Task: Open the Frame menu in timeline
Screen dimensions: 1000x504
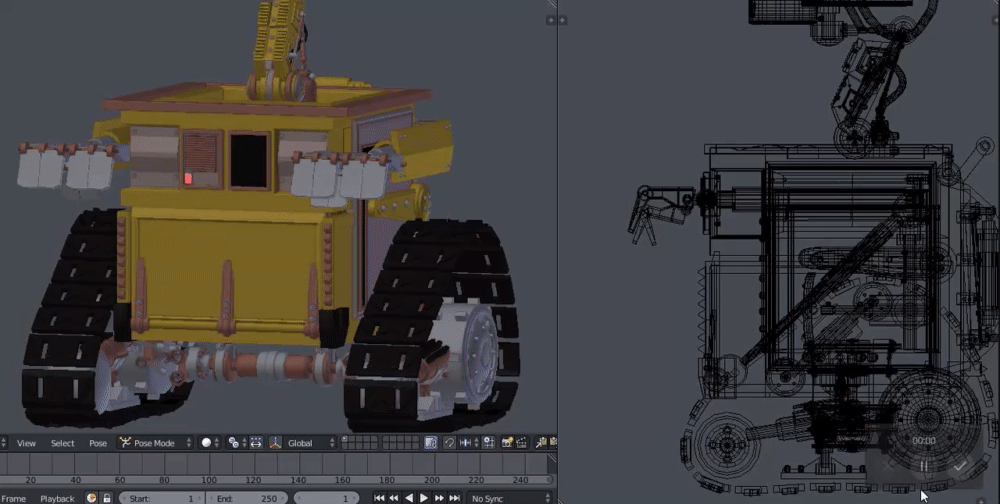Action: click(13, 498)
